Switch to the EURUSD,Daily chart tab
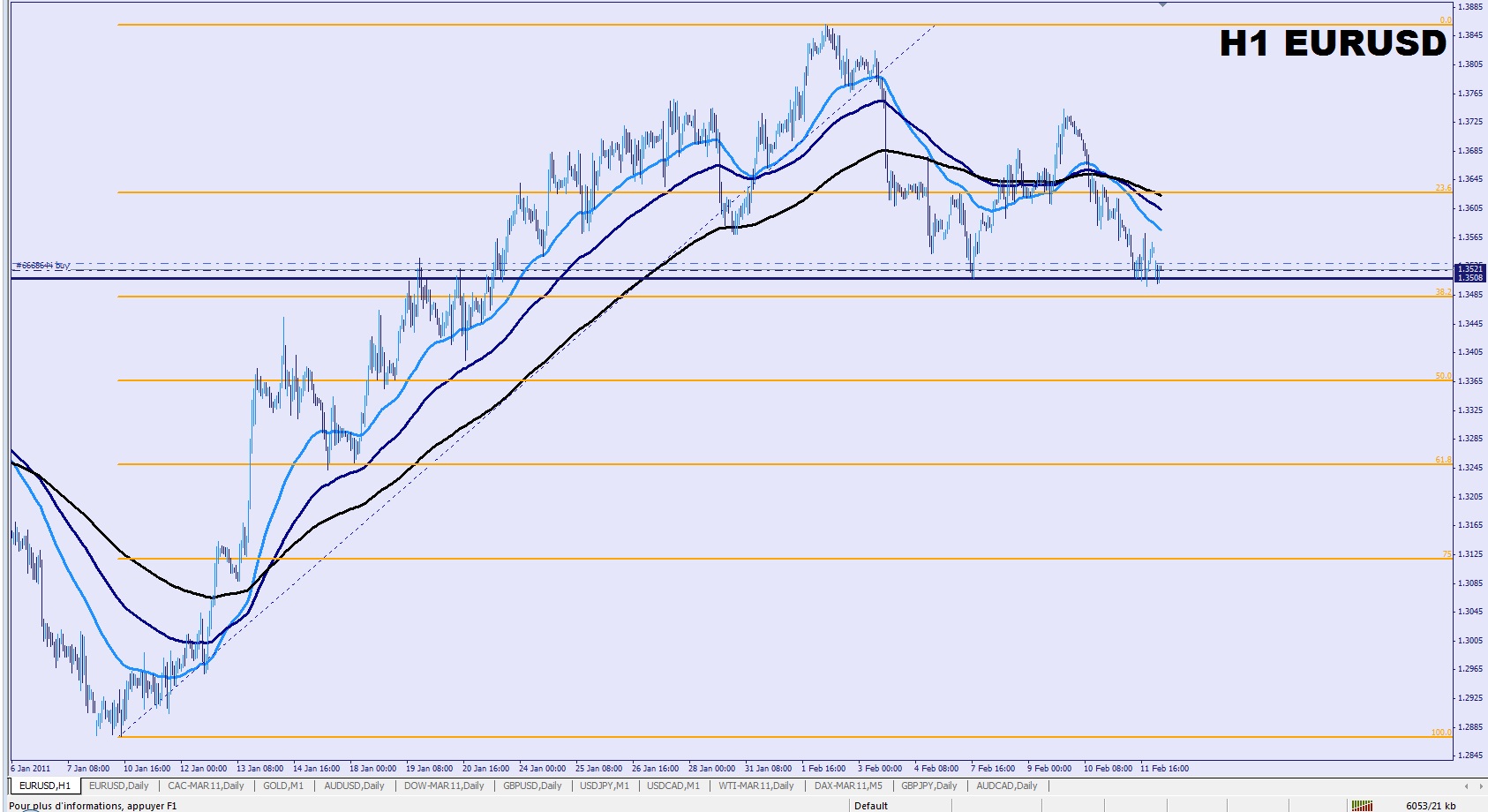The height and width of the screenshot is (812, 1488). [x=119, y=786]
